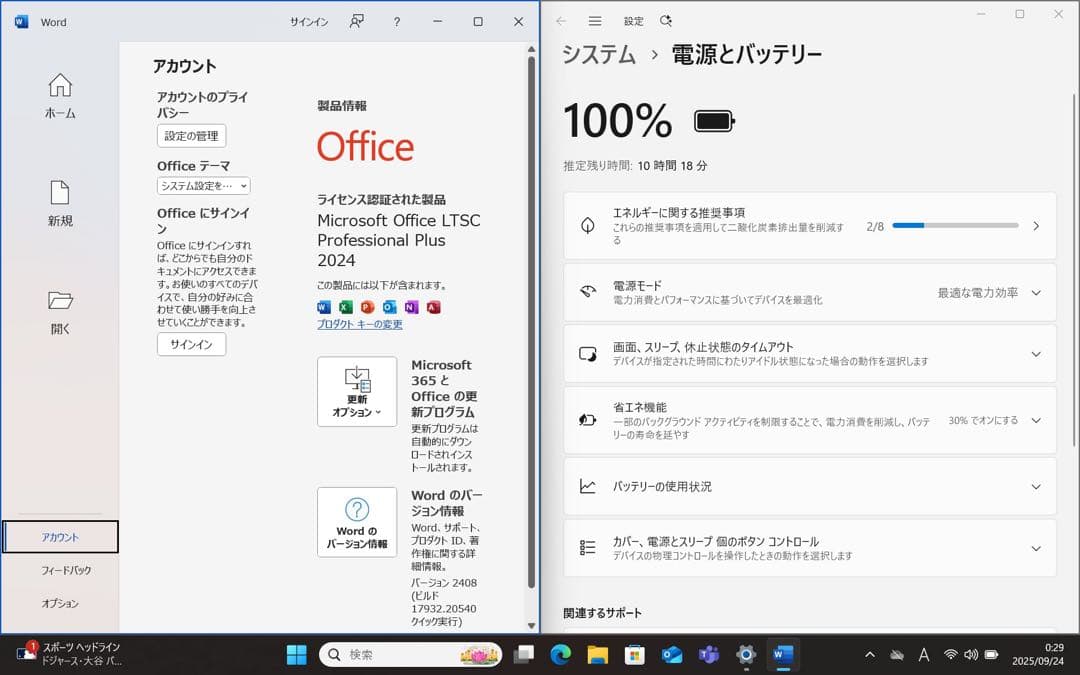Click the Settings gear on the taskbar
This screenshot has width=1080, height=675.
click(746, 654)
